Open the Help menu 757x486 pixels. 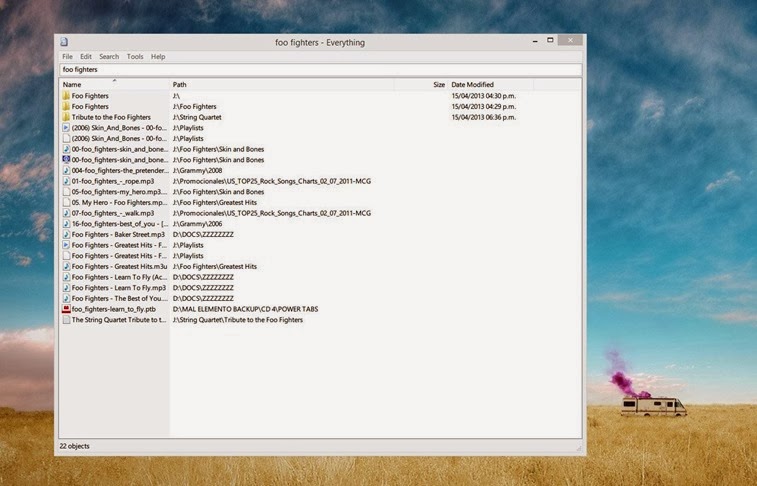coord(158,56)
